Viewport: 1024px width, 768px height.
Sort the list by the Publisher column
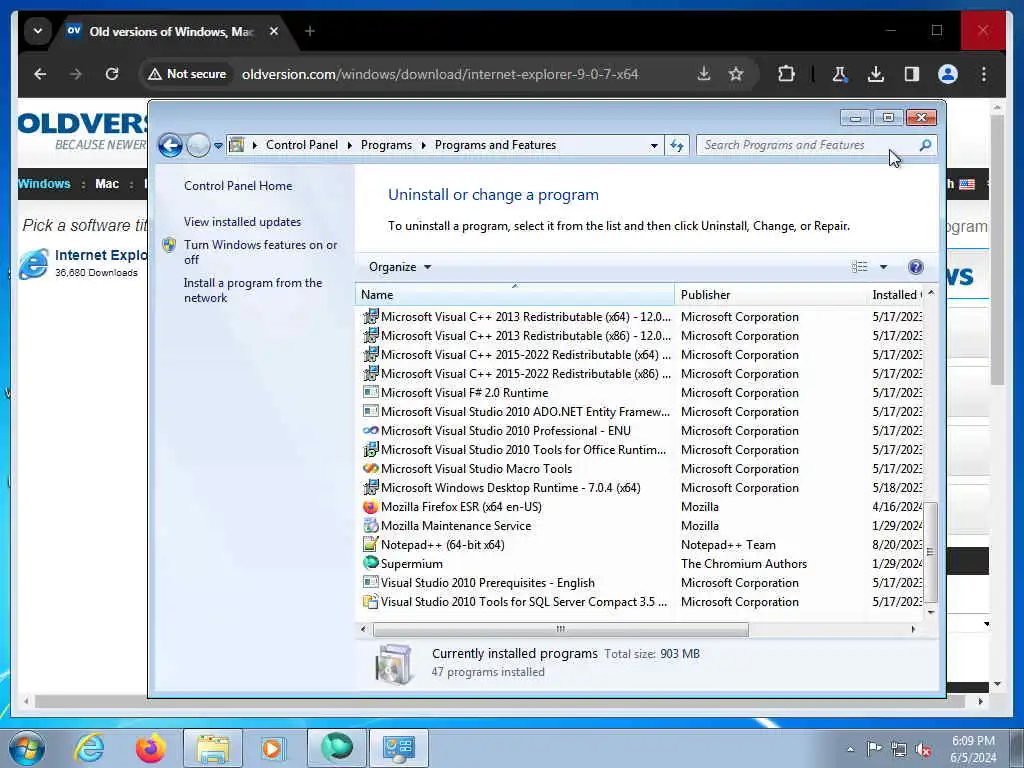[771, 295]
